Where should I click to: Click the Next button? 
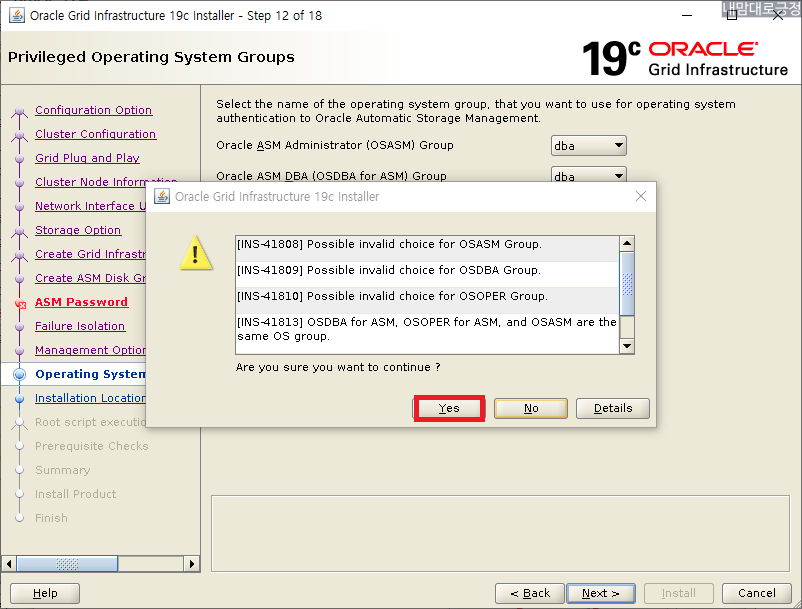601,593
